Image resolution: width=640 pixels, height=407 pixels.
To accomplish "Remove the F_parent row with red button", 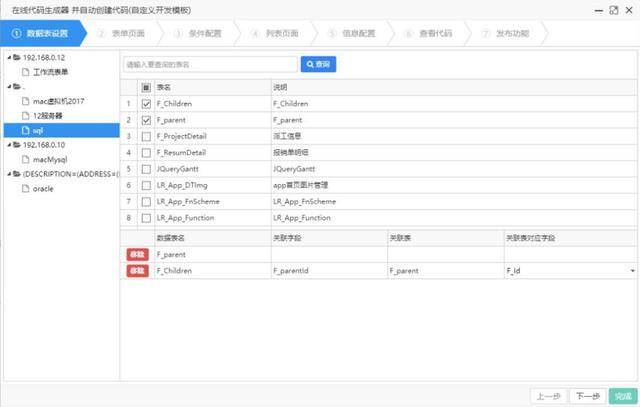I will tap(138, 254).
